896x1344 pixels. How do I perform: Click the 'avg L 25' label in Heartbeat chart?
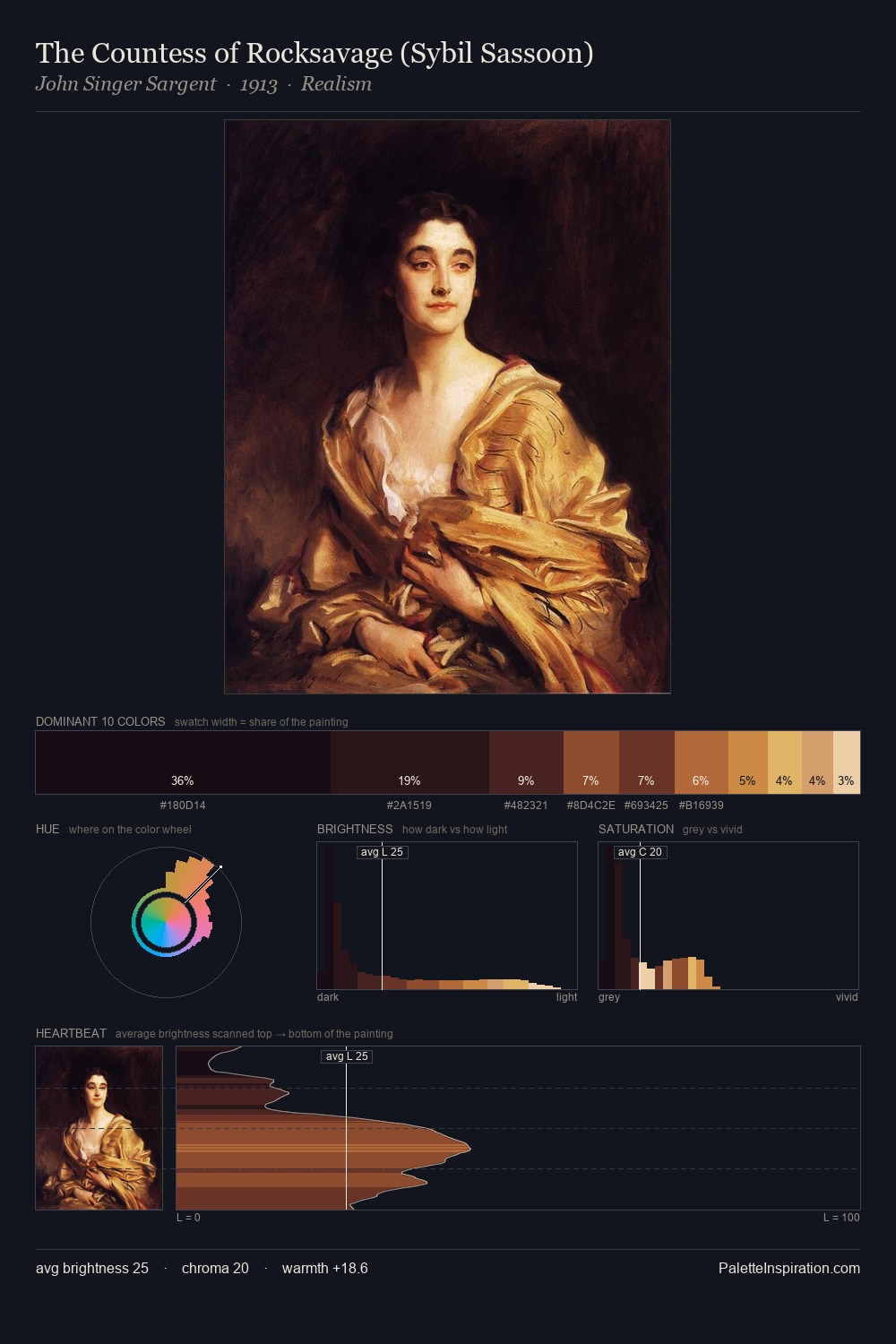click(x=346, y=1056)
